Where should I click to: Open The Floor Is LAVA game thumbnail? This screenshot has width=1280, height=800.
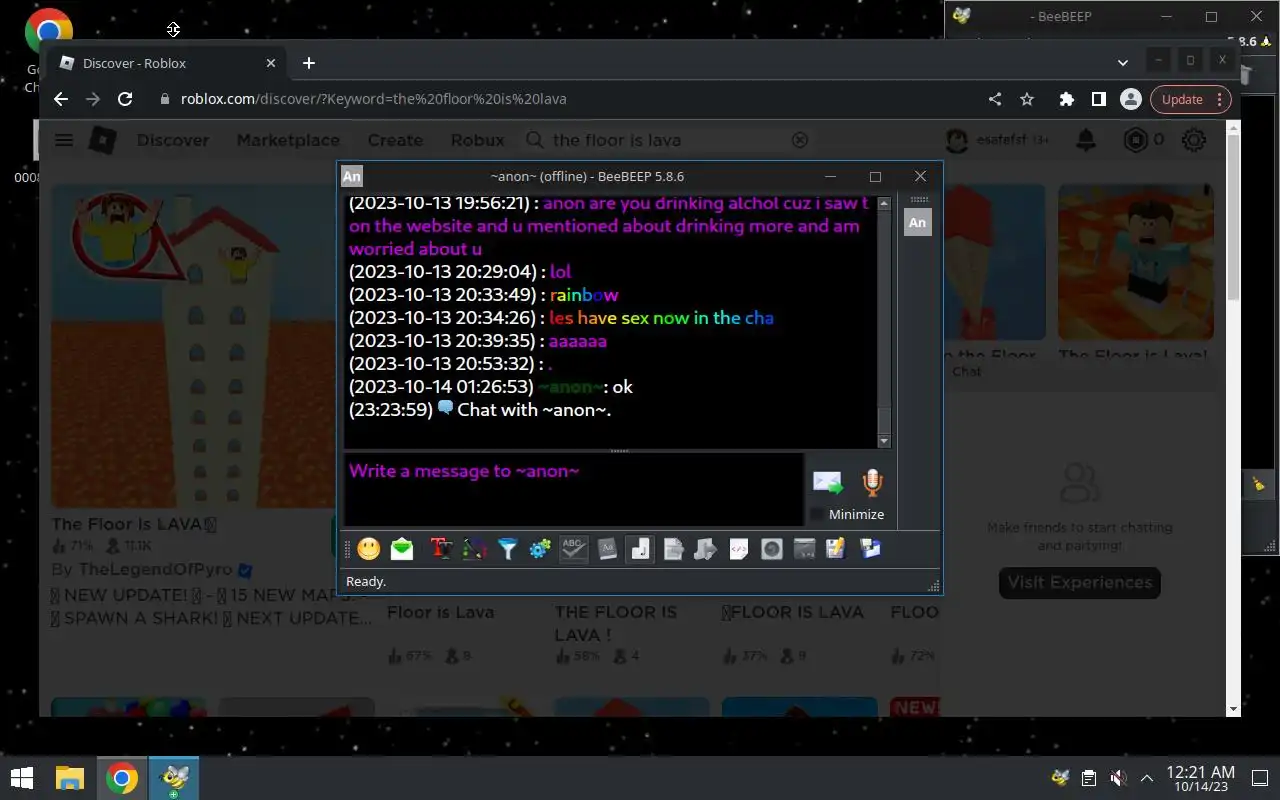pyautogui.click(x=194, y=346)
